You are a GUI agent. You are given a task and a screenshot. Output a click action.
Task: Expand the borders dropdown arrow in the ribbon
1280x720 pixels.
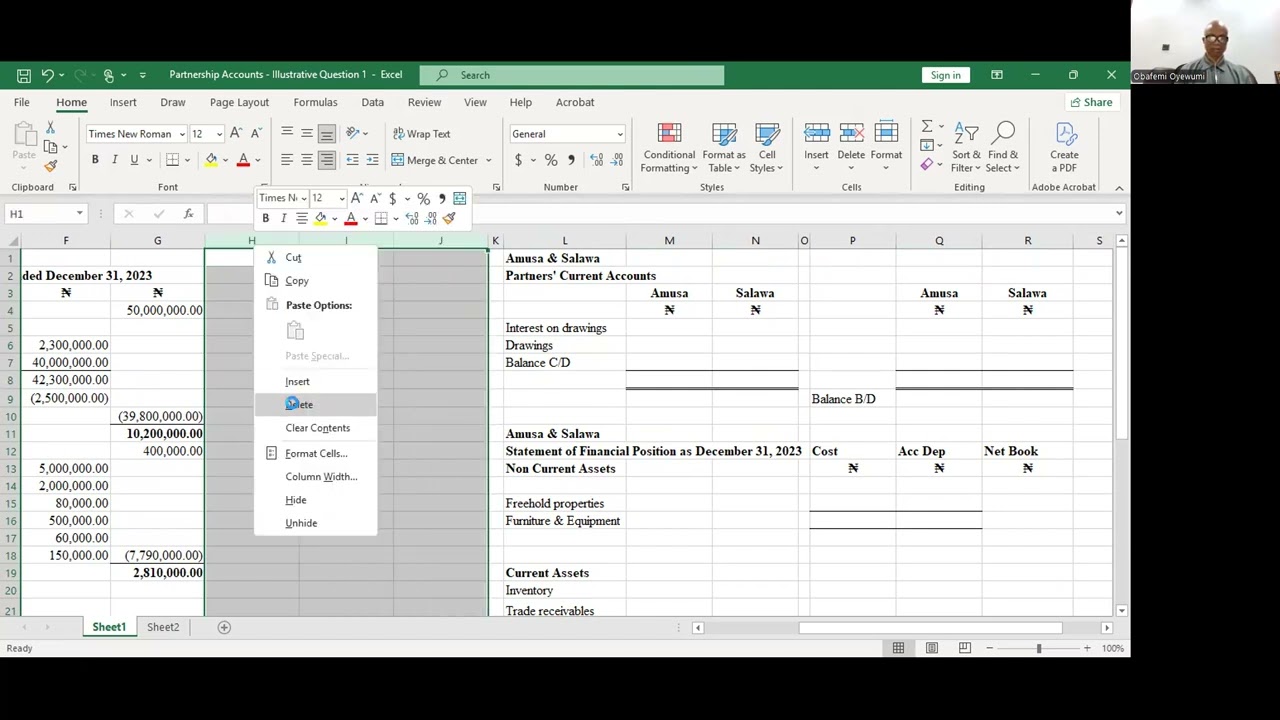[x=187, y=160]
